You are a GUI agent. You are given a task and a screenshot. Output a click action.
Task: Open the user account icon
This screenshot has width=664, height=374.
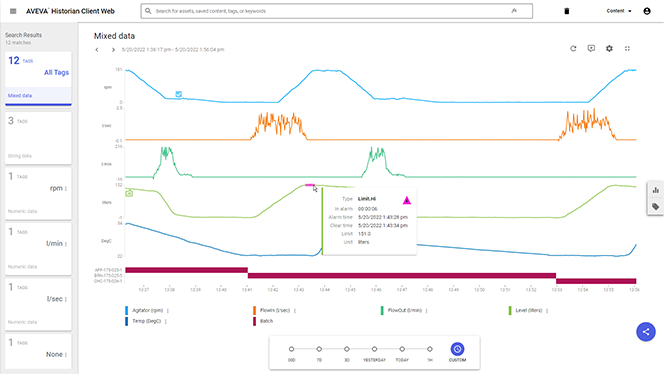pyautogui.click(x=647, y=11)
